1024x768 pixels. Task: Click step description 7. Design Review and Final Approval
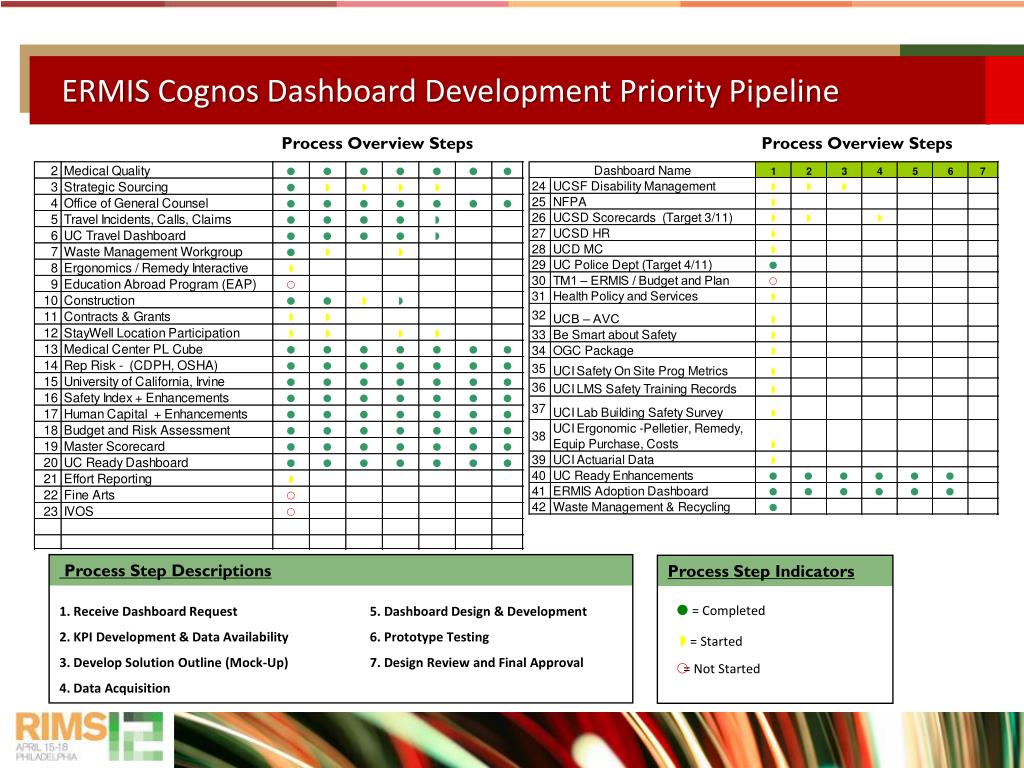pos(477,663)
